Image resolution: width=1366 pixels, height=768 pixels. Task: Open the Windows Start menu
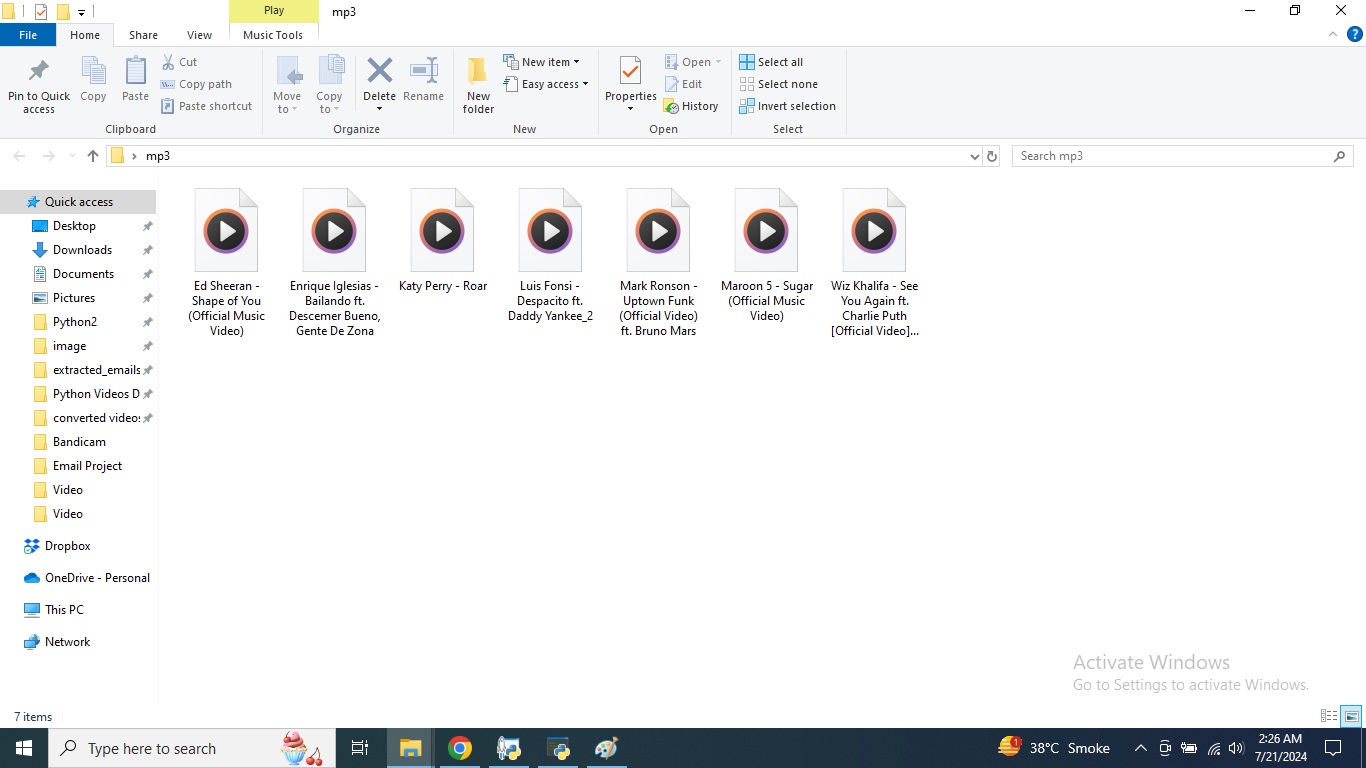[x=24, y=748]
